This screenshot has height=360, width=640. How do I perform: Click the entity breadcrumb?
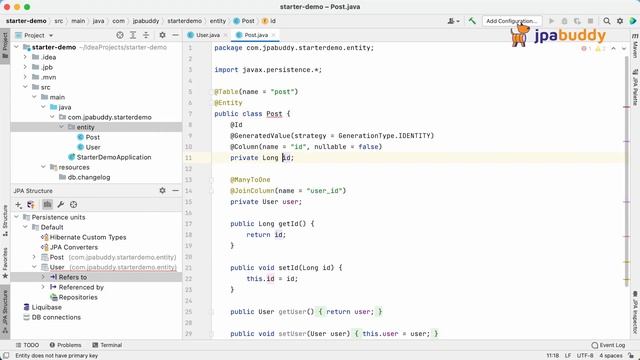(218, 21)
